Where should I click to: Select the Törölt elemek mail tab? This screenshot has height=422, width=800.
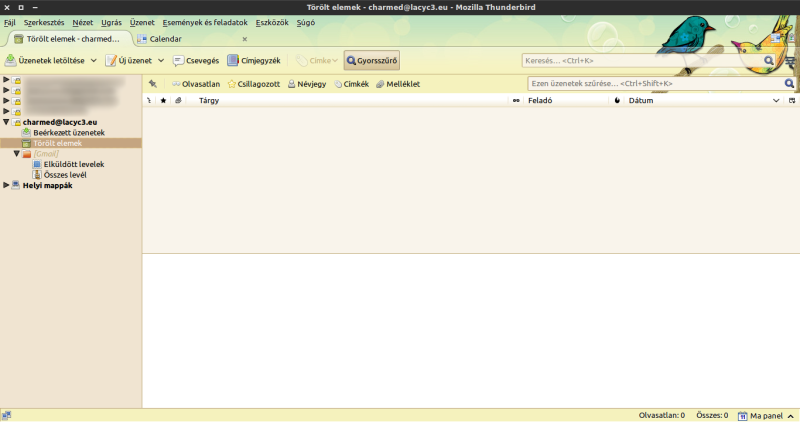point(68,39)
